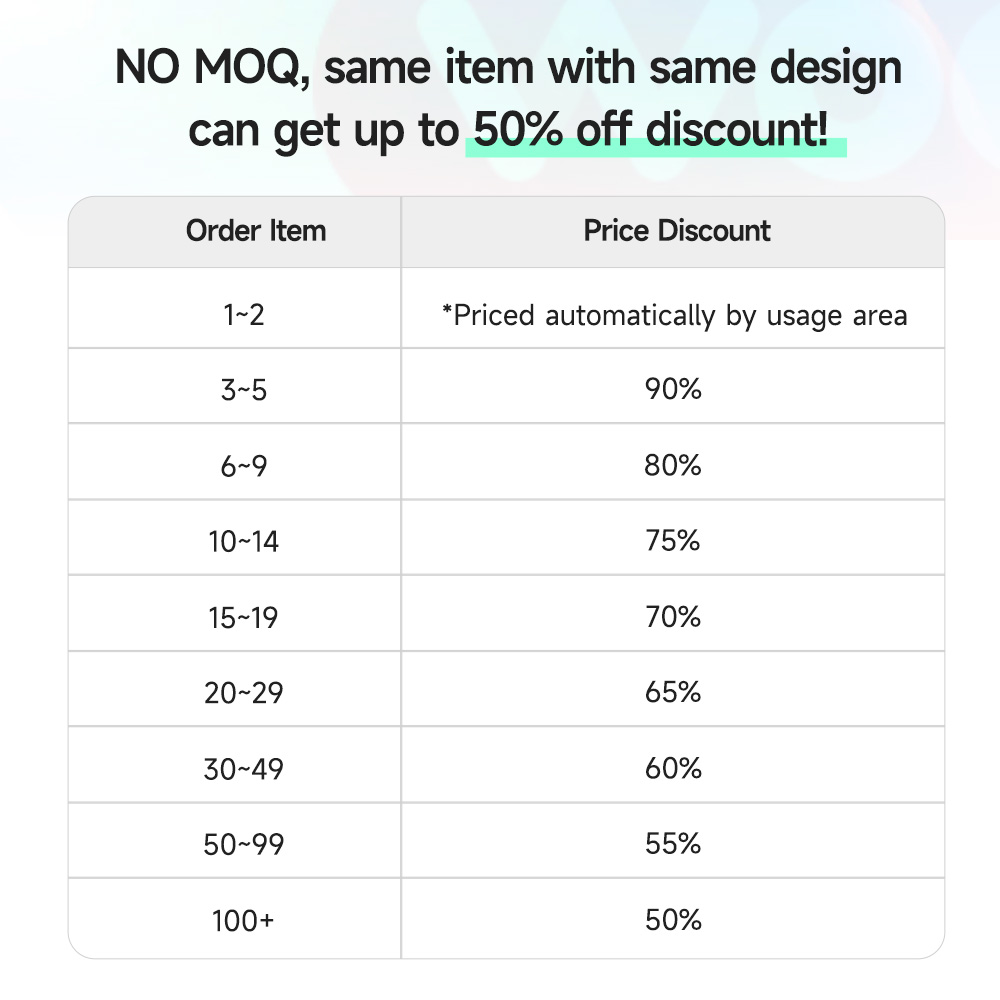1000x1000 pixels.
Task: Select the 60% discount cell
Action: point(673,769)
